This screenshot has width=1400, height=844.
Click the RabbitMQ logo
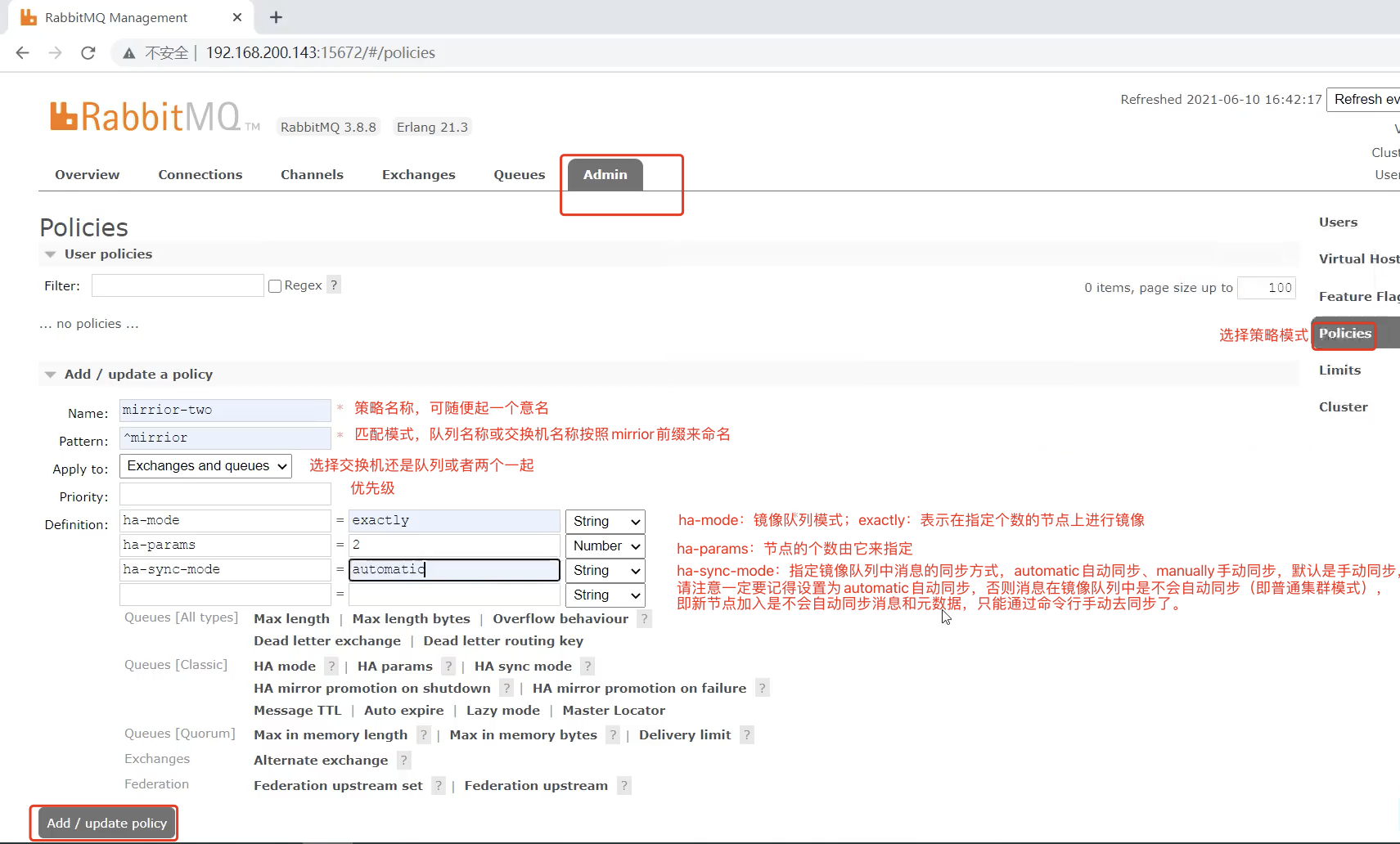155,117
